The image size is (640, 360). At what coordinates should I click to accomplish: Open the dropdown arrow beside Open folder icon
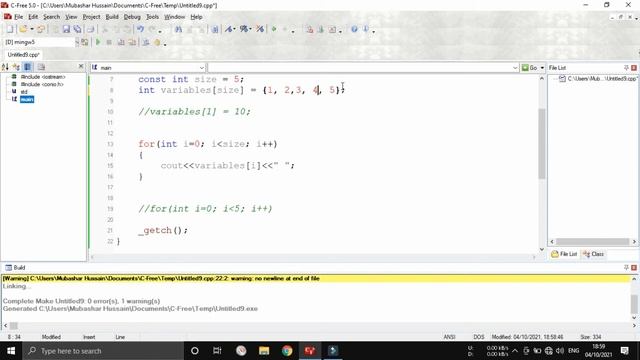coord(32,29)
